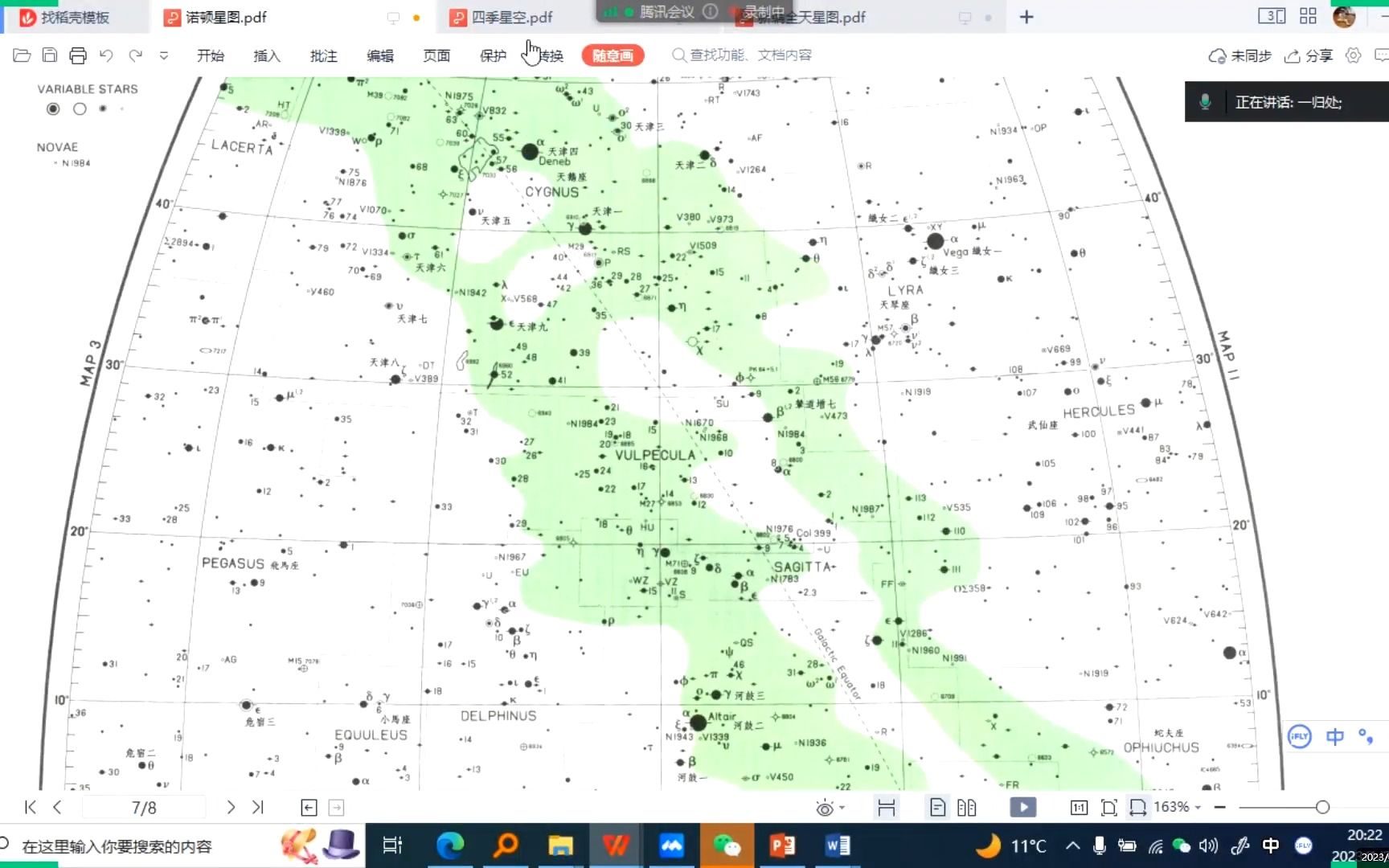
Task: Open Microsoft Edge from taskbar
Action: [450, 845]
